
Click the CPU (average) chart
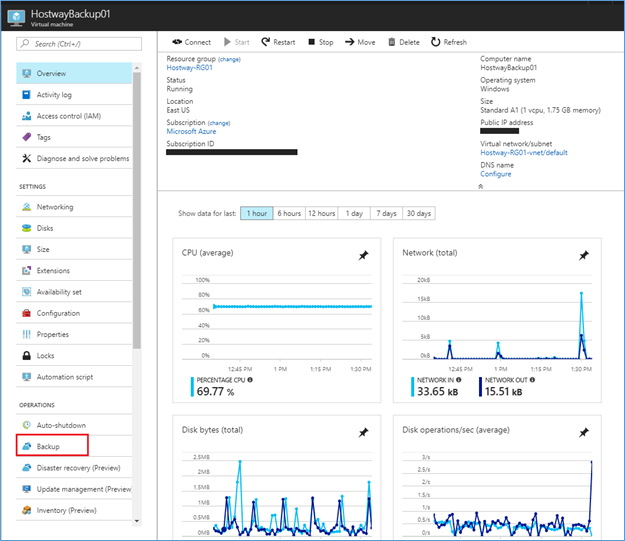pyautogui.click(x=277, y=320)
